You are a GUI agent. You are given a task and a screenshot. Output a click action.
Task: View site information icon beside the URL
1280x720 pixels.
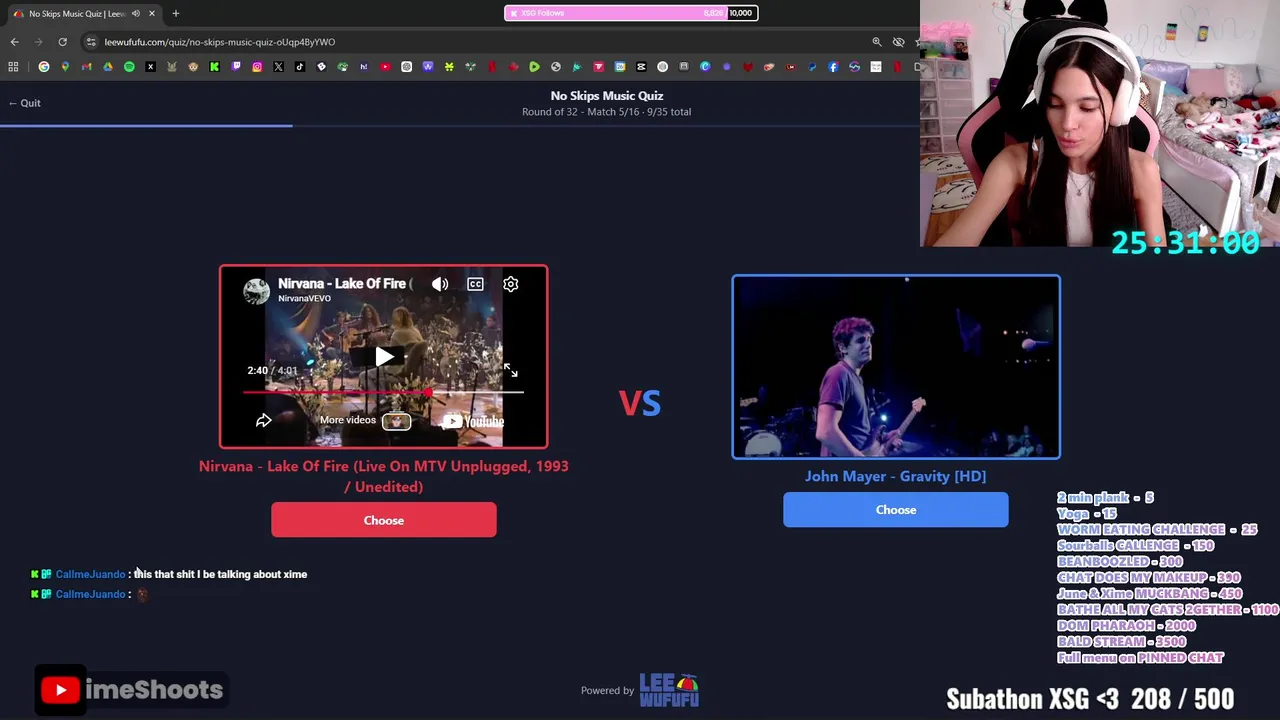(91, 42)
